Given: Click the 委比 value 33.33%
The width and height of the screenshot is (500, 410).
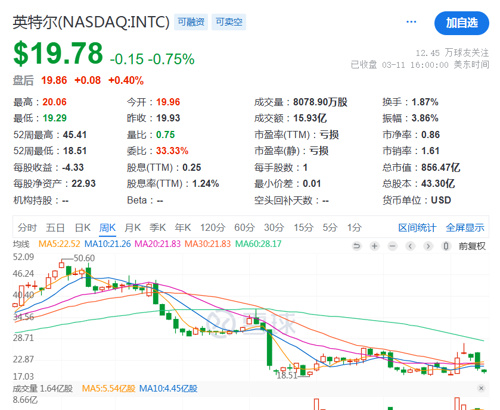Looking at the screenshot, I should point(172,151).
